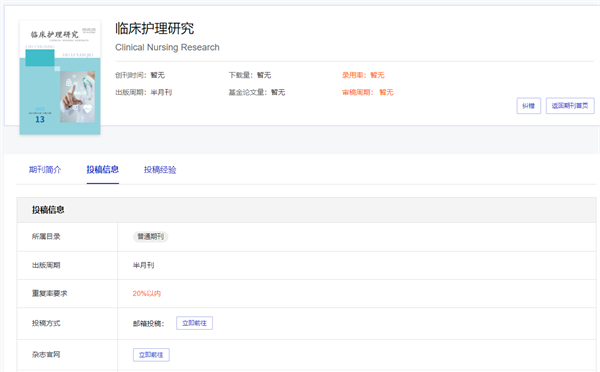Image resolution: width=600 pixels, height=372 pixels.
Task: Open the 投稿经验 tab
Action: pos(160,170)
